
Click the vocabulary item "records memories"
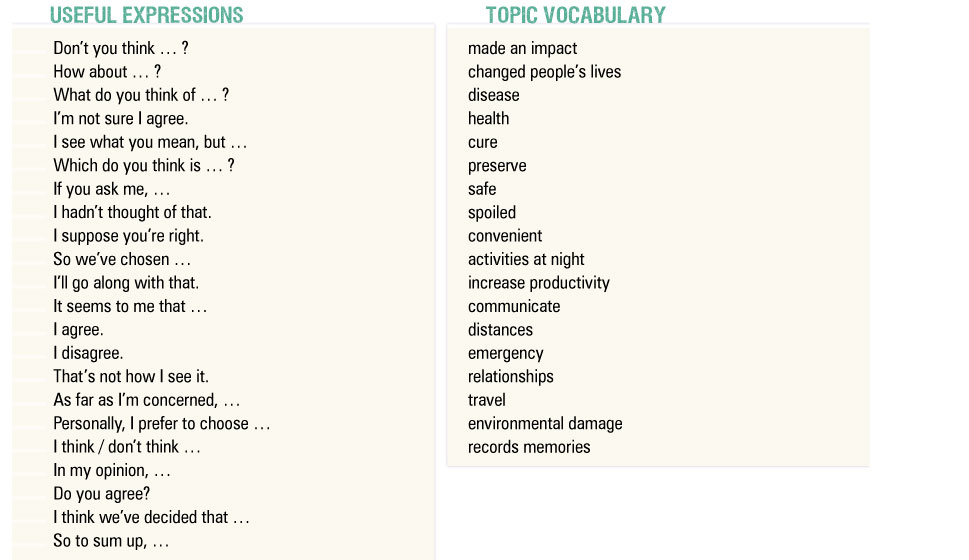tap(529, 447)
